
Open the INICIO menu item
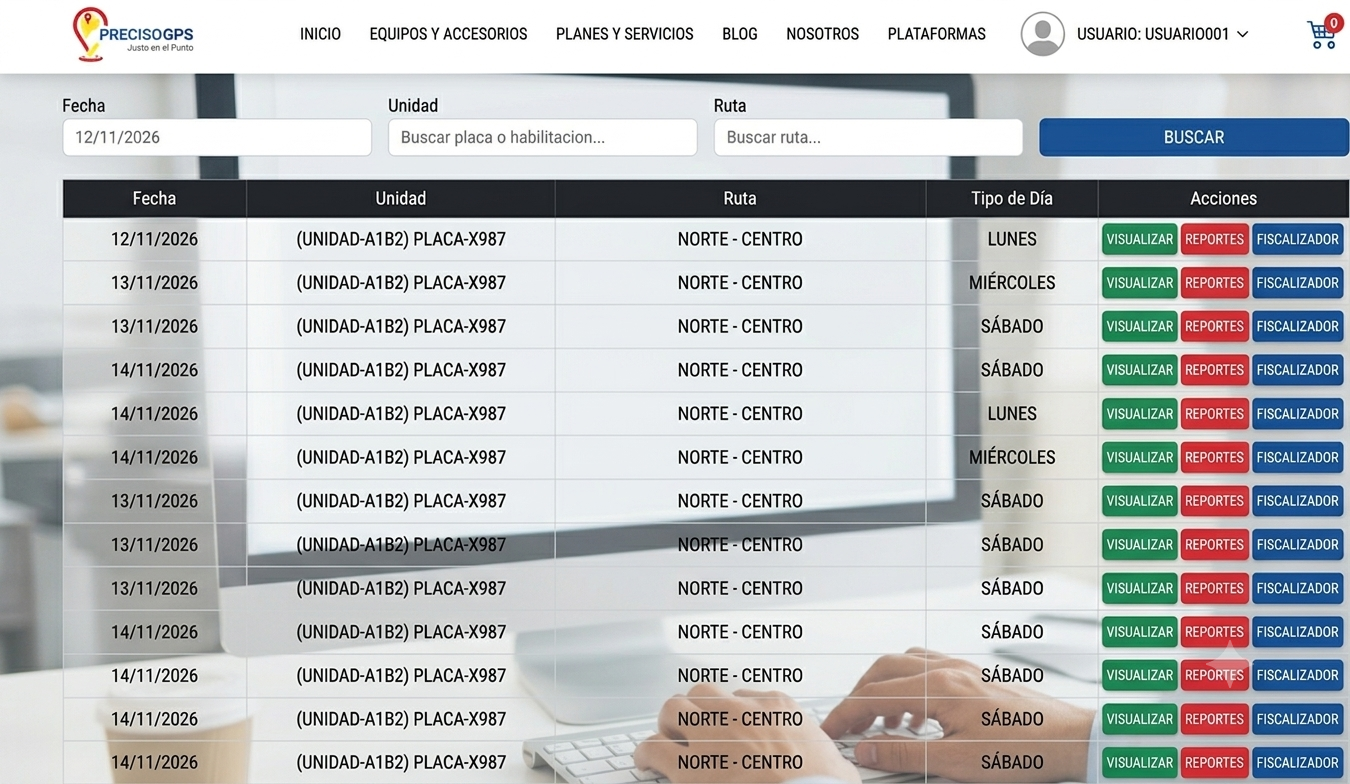pos(320,34)
